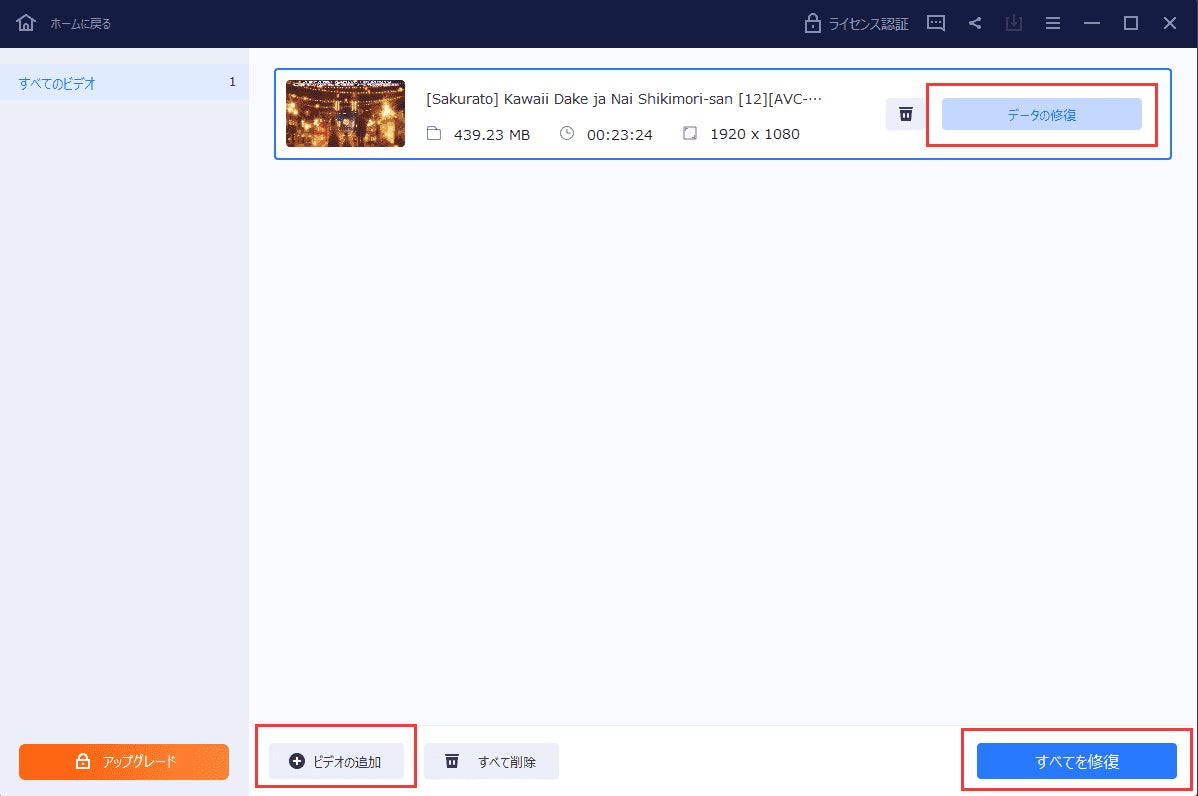Click the lock icon beside ライセンス認証

tap(813, 24)
